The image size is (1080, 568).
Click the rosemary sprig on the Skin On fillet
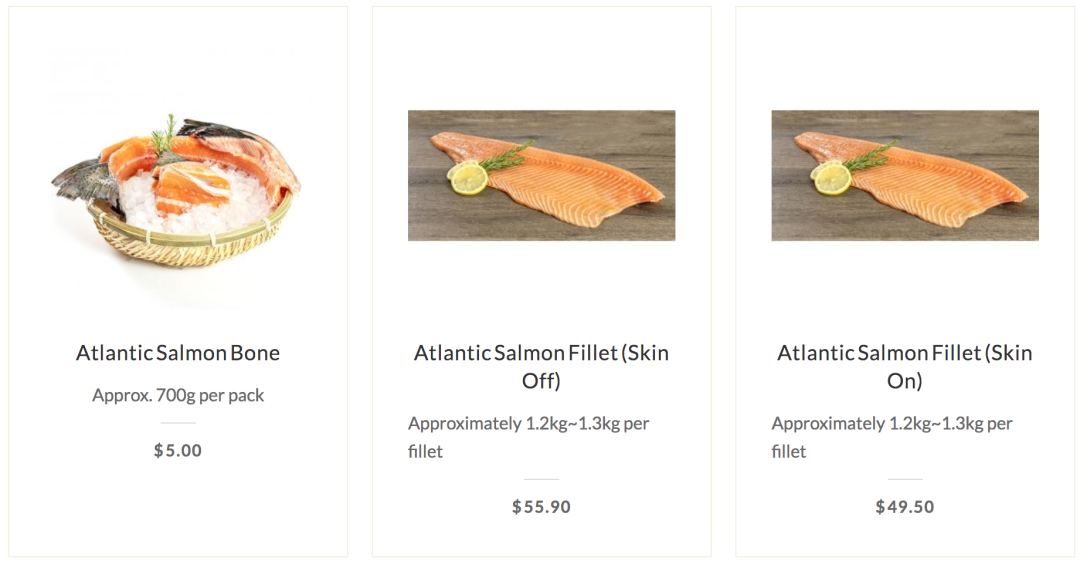(870, 157)
